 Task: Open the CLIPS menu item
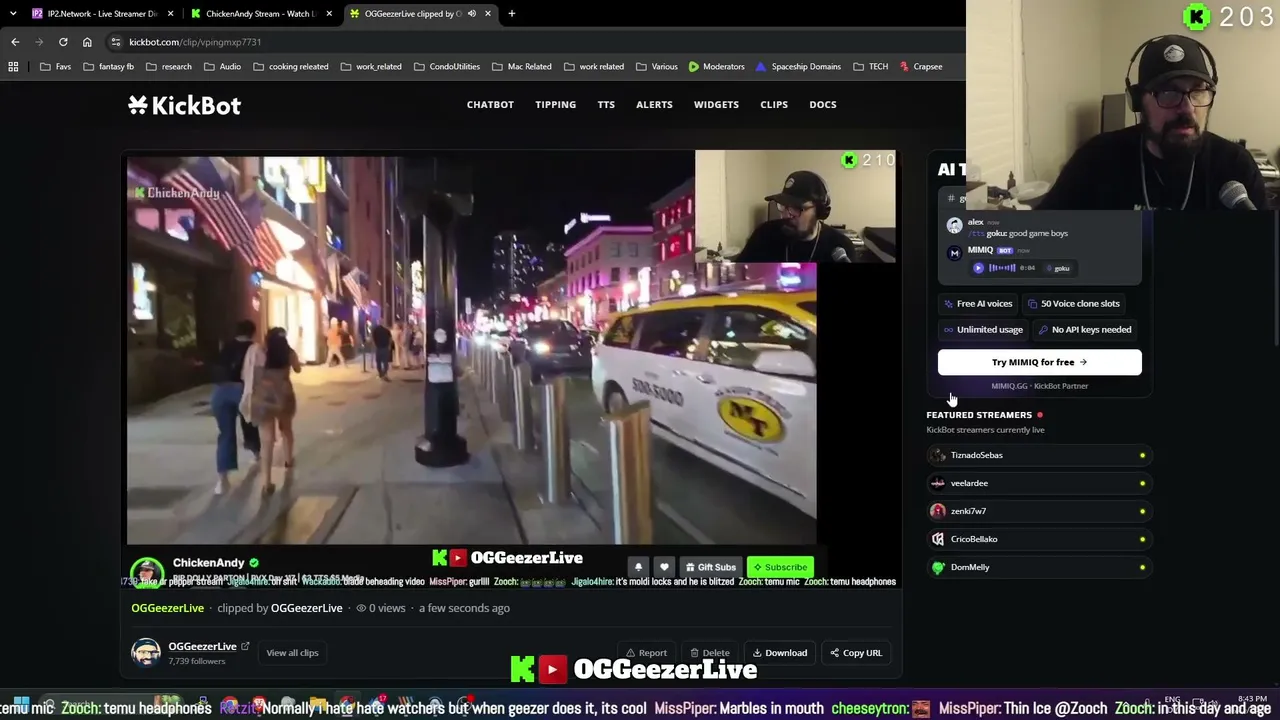(774, 105)
